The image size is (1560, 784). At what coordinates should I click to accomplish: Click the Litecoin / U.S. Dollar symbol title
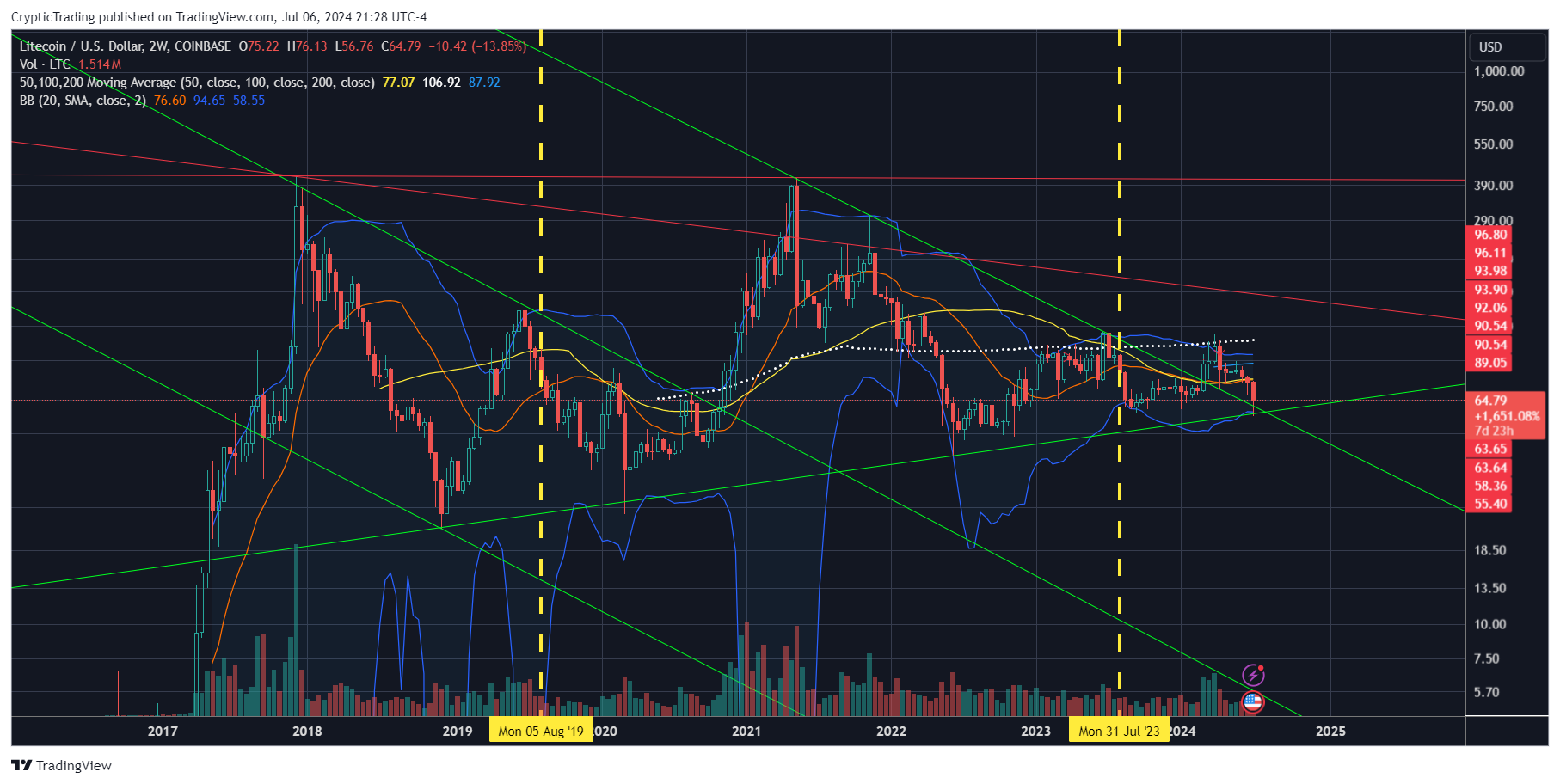pos(125,46)
